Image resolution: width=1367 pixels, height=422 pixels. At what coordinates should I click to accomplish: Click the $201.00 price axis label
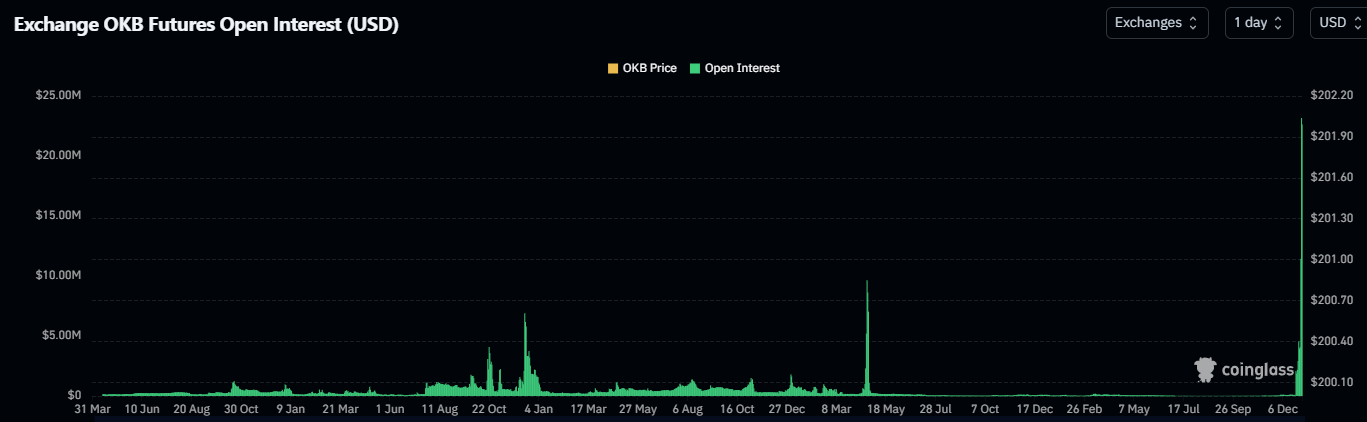1331,259
